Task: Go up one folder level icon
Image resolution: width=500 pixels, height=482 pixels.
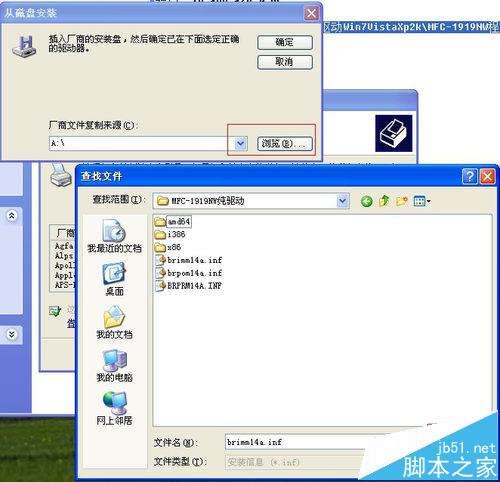Action: click(384, 201)
